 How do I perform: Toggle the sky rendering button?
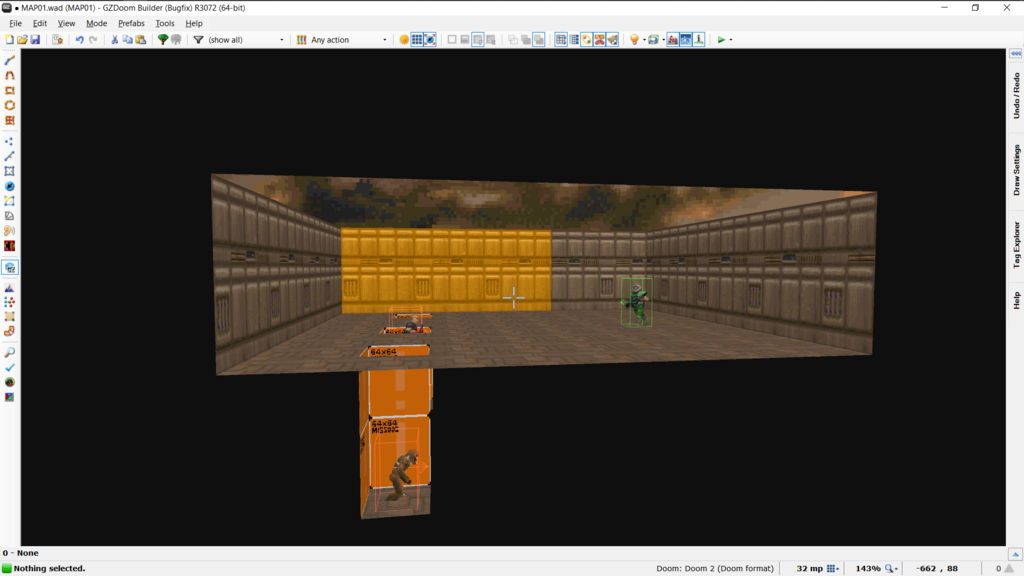(686, 40)
